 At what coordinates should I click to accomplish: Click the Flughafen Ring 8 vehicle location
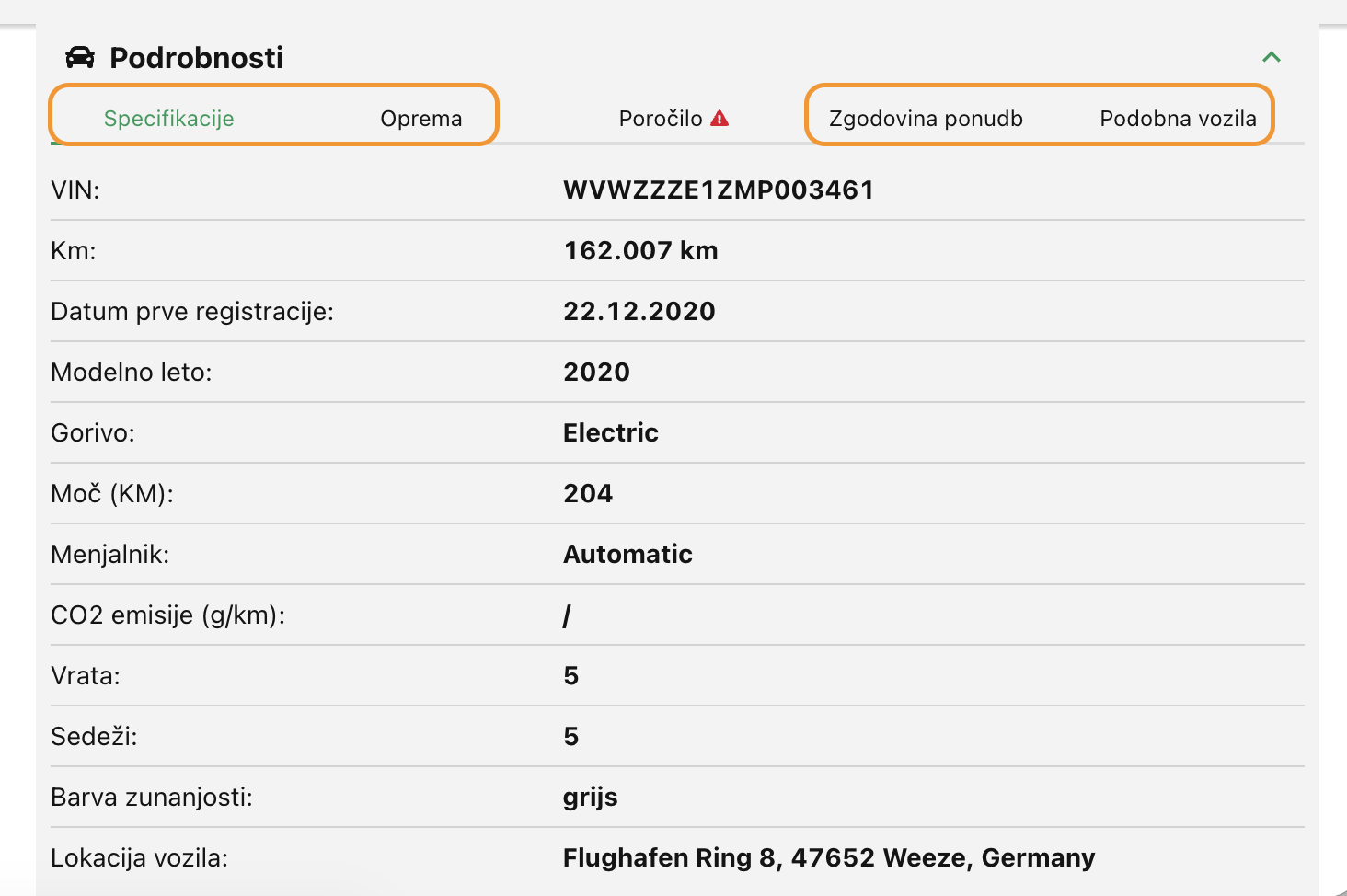point(829,858)
